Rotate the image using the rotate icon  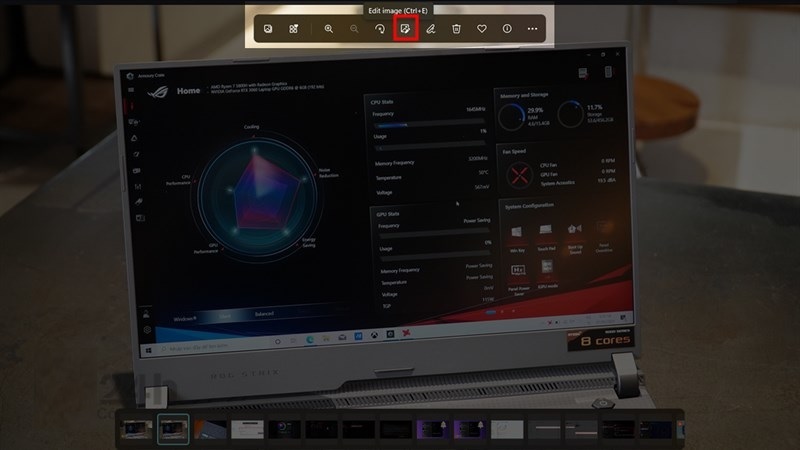click(380, 29)
